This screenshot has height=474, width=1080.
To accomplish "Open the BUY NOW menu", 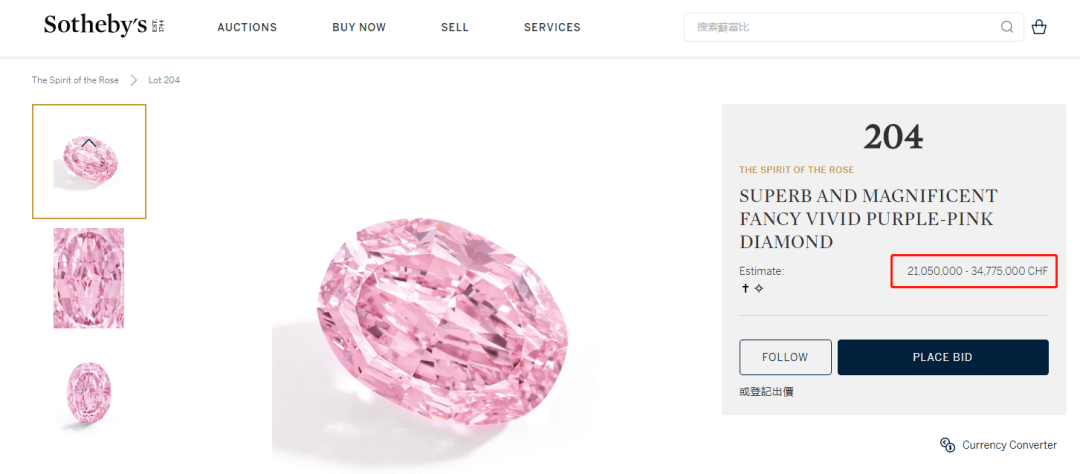I will tap(359, 27).
